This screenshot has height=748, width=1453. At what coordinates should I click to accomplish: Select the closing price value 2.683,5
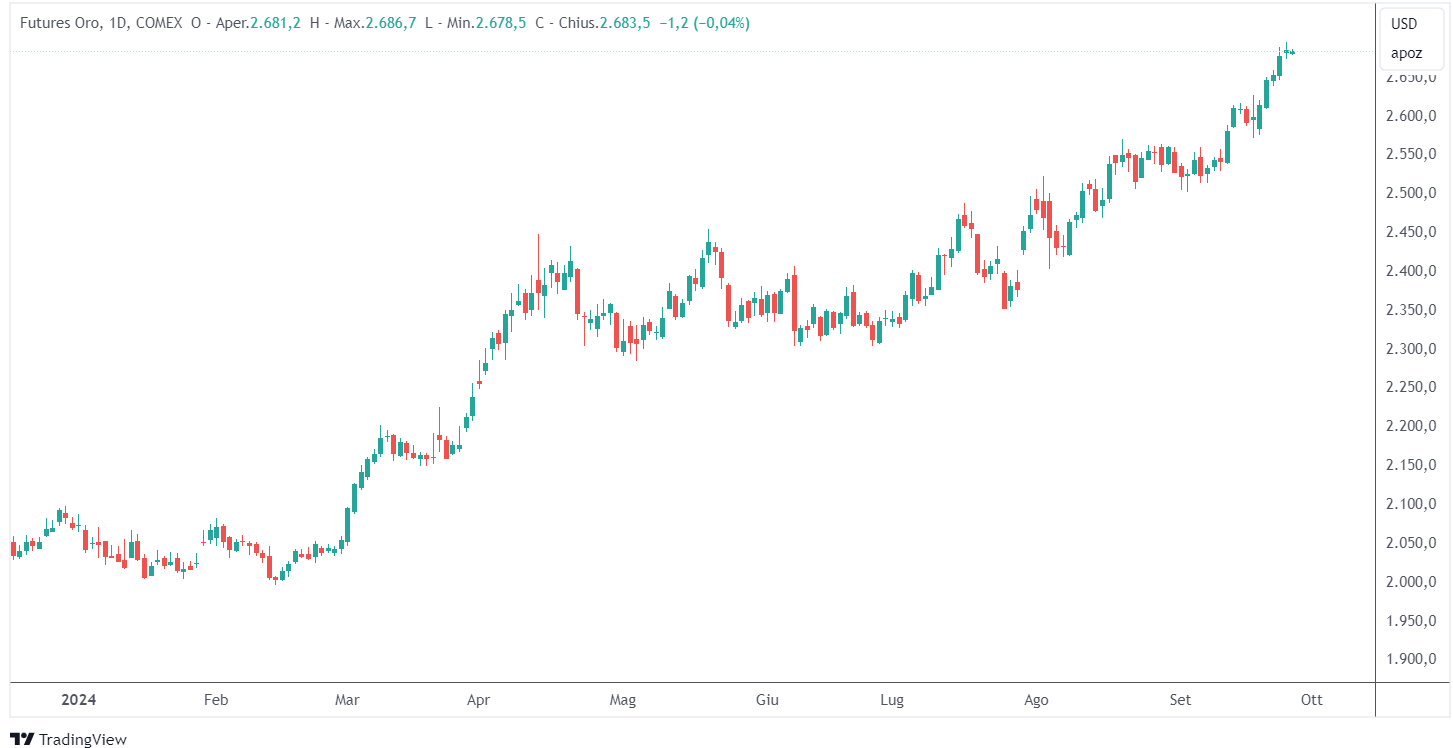(x=625, y=22)
